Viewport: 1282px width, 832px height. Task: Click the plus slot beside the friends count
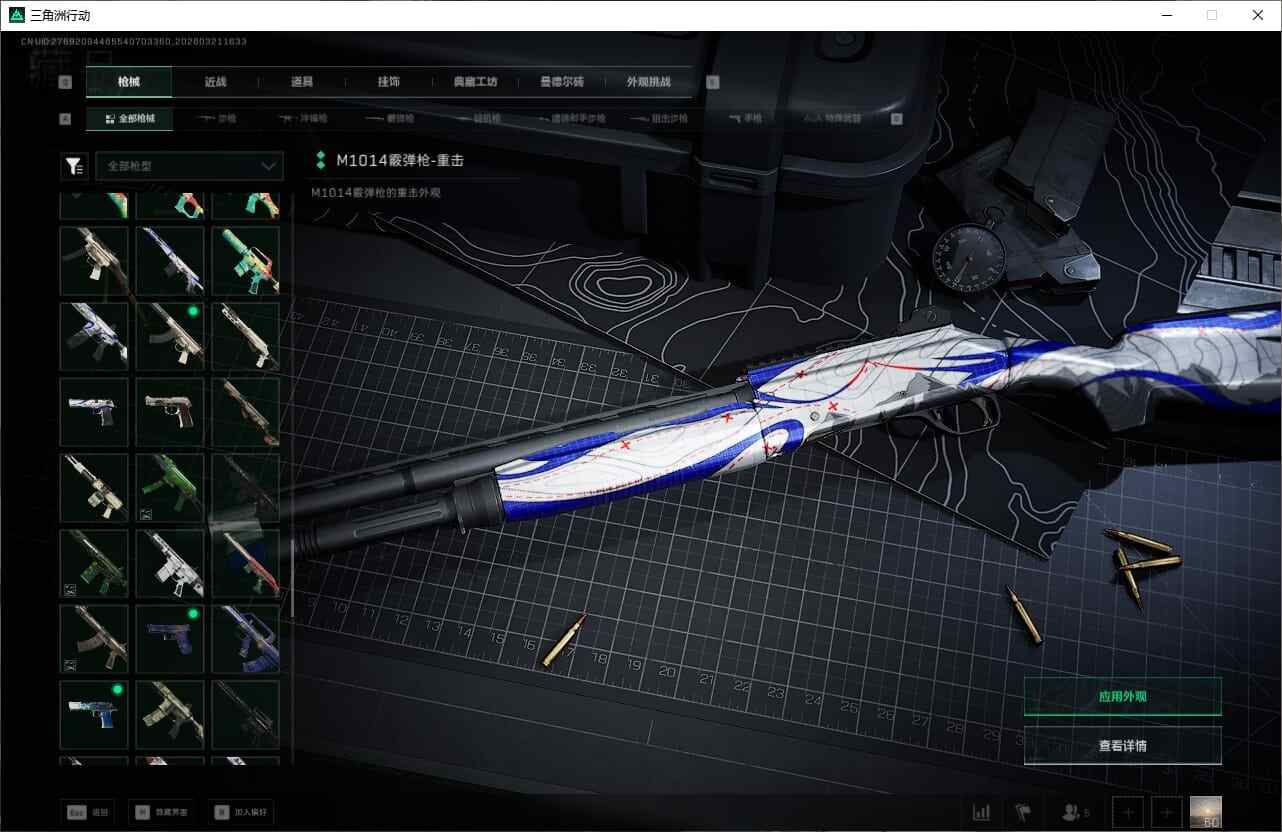pyautogui.click(x=1128, y=812)
